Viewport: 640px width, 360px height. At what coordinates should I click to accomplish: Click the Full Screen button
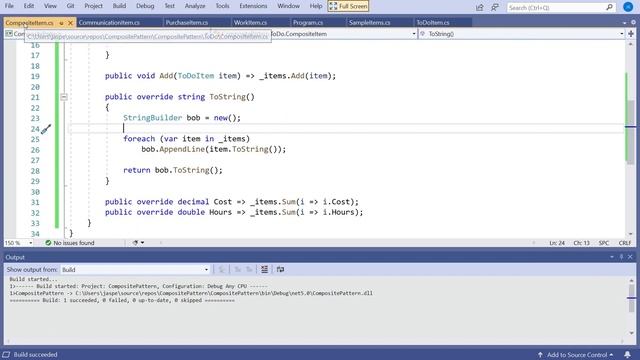[x=348, y=6]
